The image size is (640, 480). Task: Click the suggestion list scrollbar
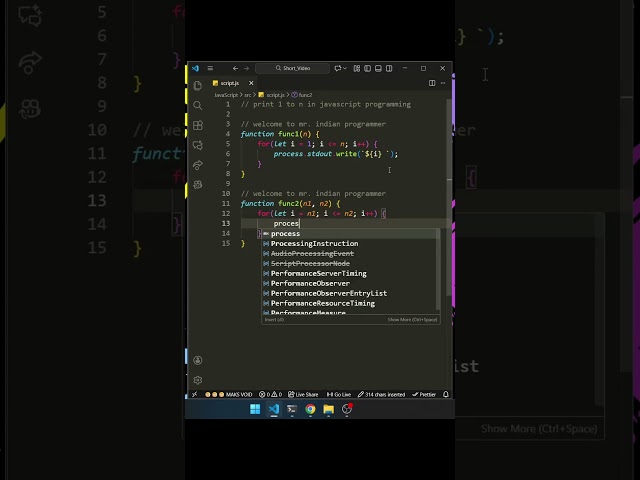coord(438,269)
